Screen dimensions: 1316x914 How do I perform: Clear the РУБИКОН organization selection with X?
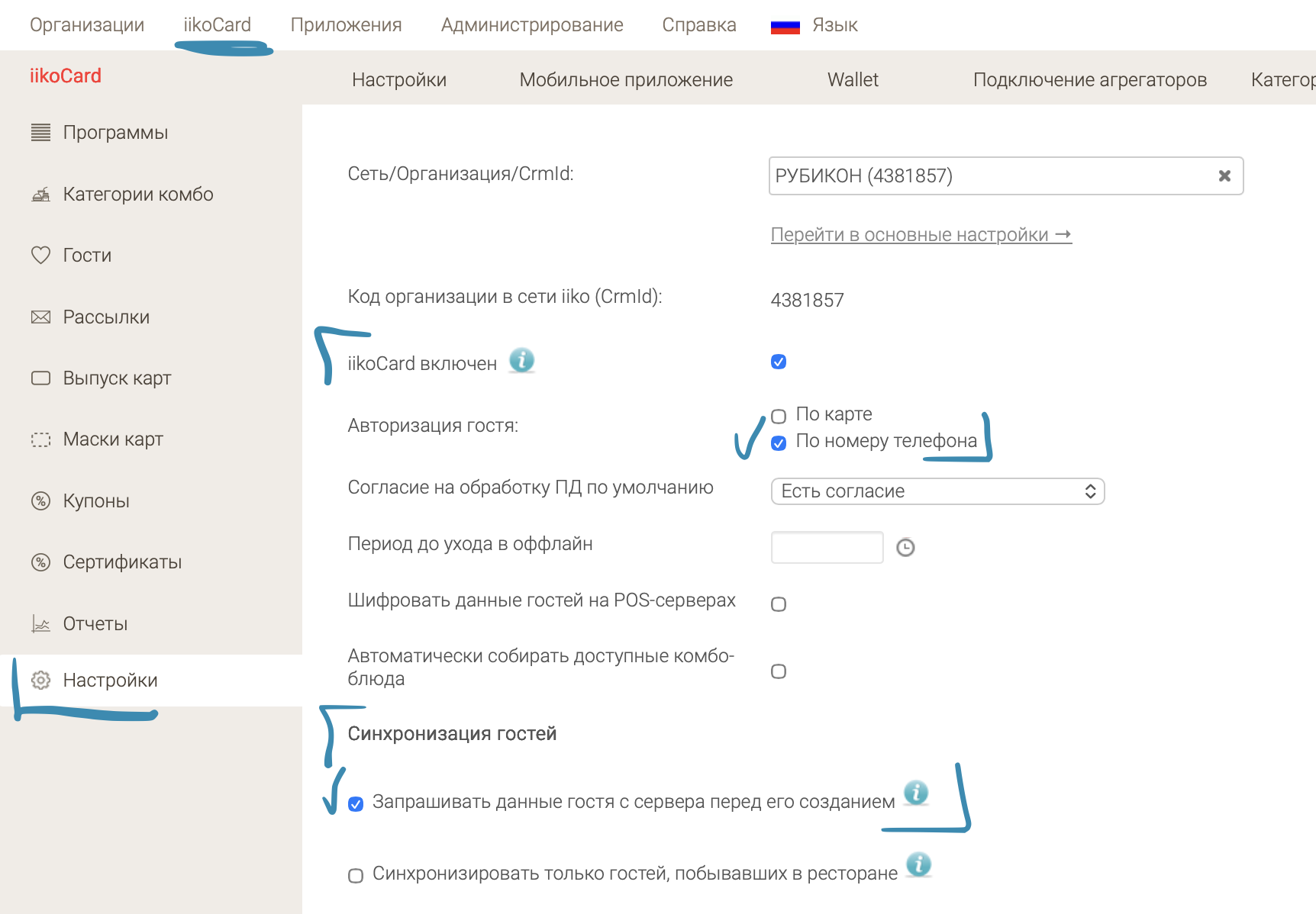tap(1224, 176)
